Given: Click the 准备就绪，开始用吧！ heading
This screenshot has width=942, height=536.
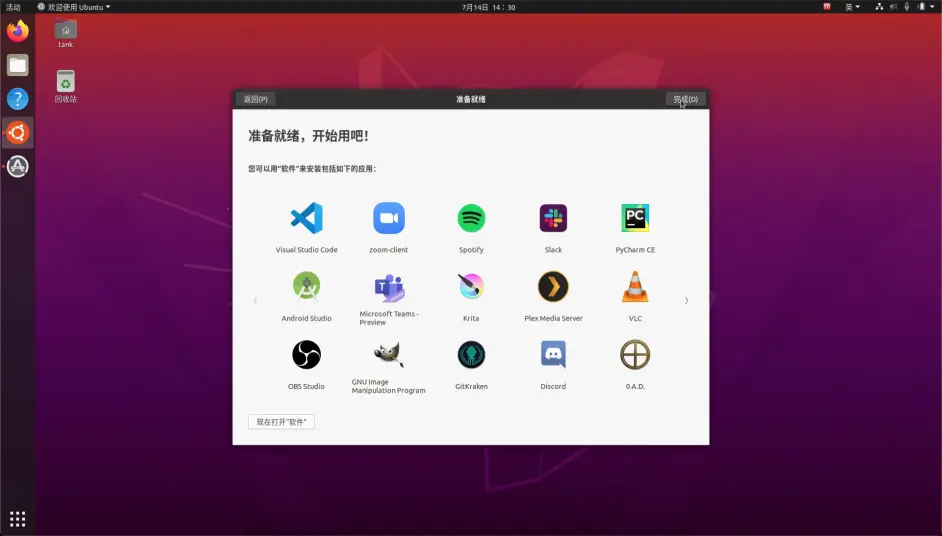Looking at the screenshot, I should [x=308, y=136].
